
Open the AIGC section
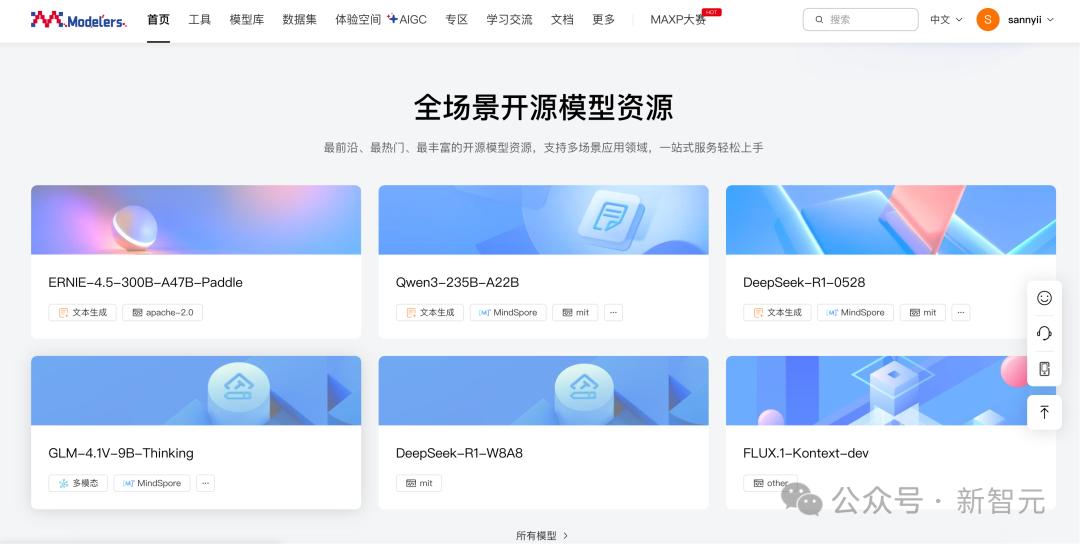pos(413,20)
